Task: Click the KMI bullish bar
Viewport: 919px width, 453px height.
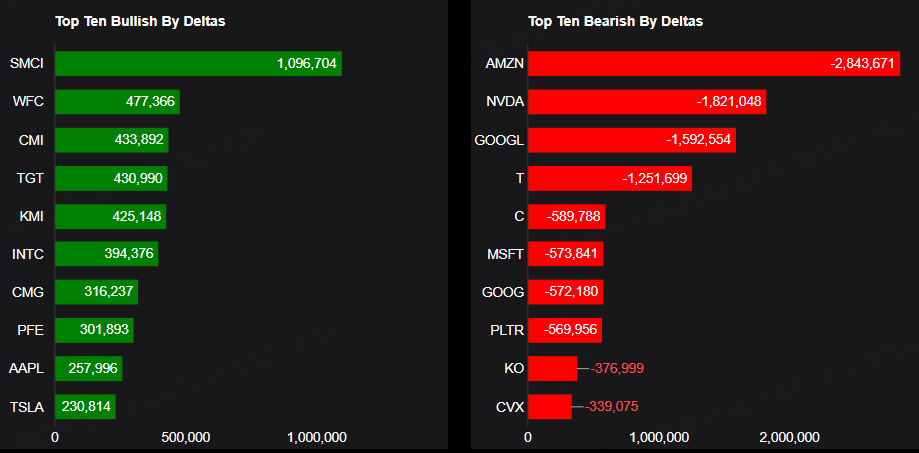Action: [x=111, y=216]
